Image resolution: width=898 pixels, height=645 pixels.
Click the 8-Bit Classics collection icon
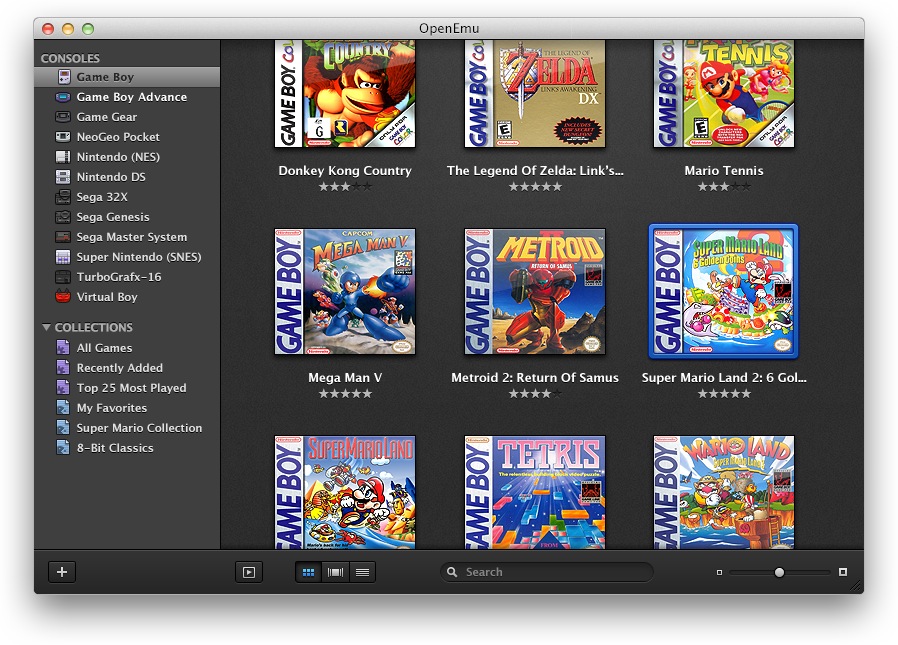pos(62,448)
